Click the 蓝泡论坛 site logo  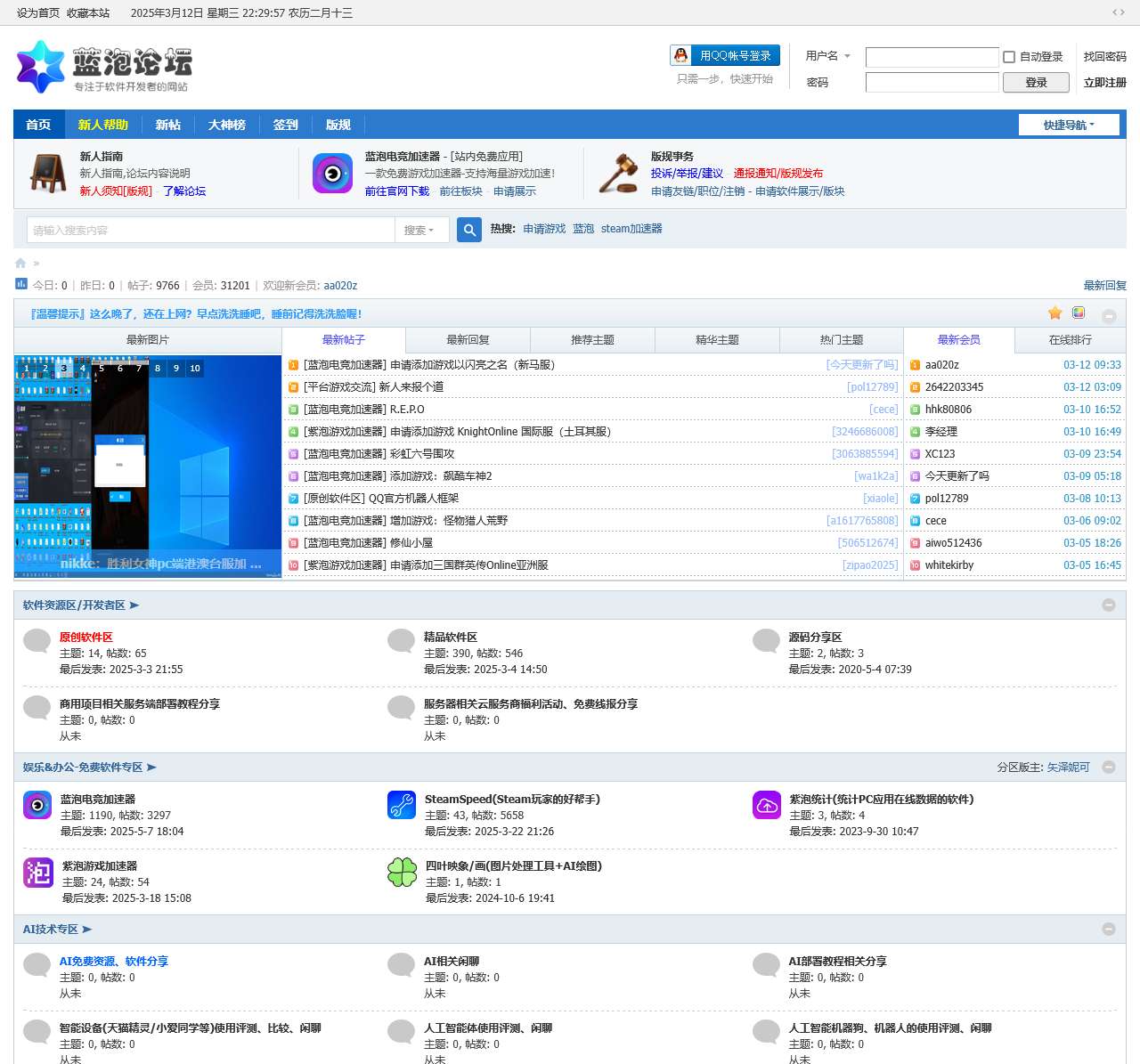click(x=104, y=67)
